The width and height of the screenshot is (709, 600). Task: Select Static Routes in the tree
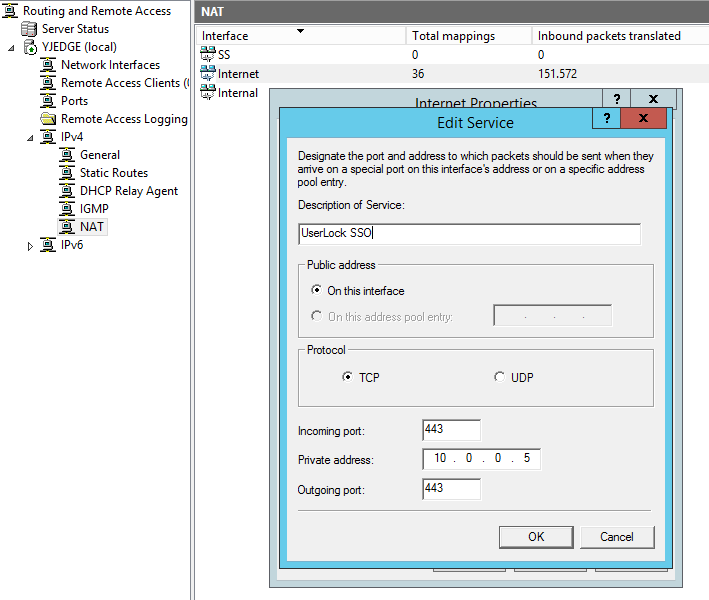[x=114, y=173]
